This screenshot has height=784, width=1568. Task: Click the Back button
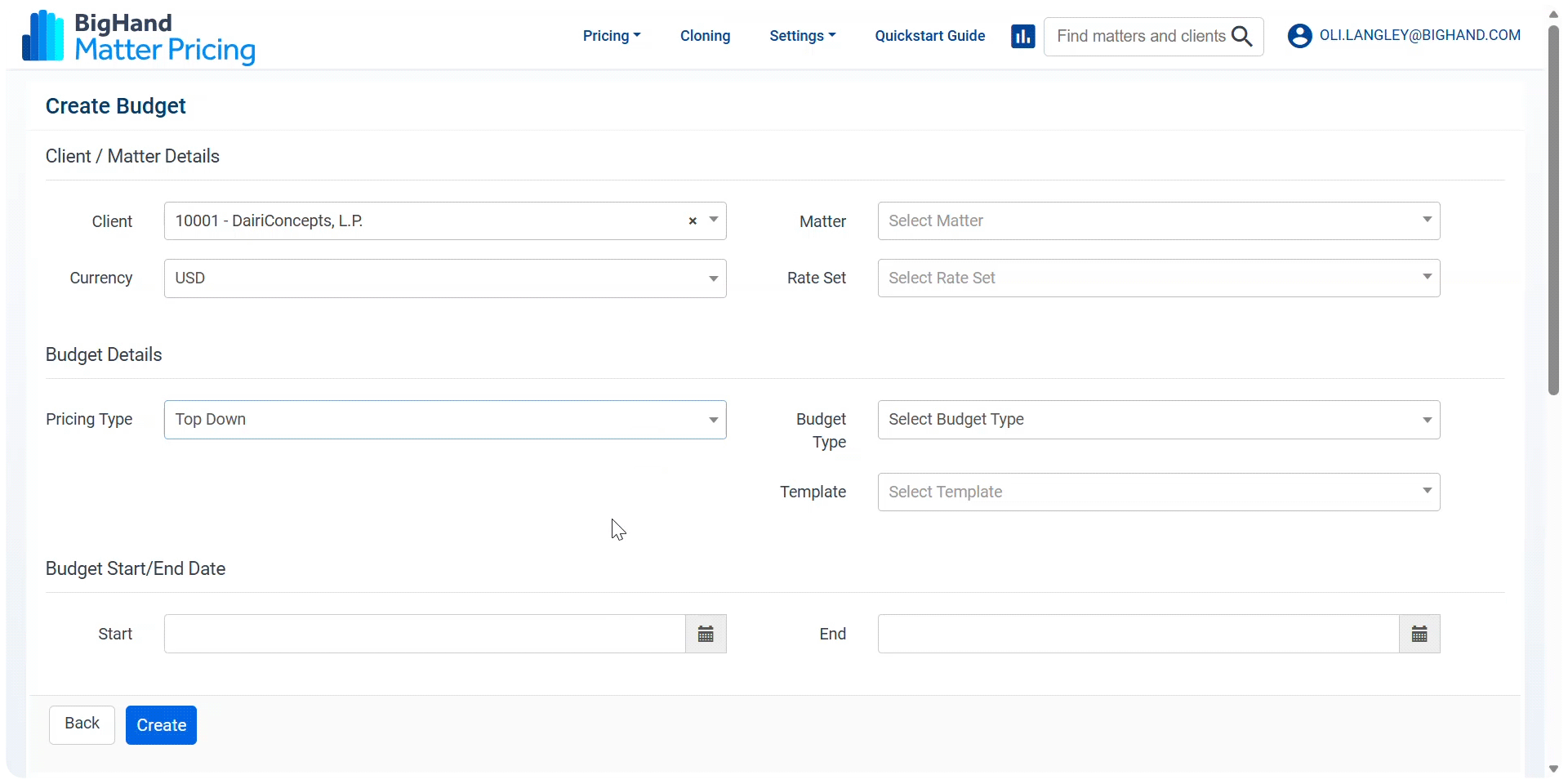point(82,724)
